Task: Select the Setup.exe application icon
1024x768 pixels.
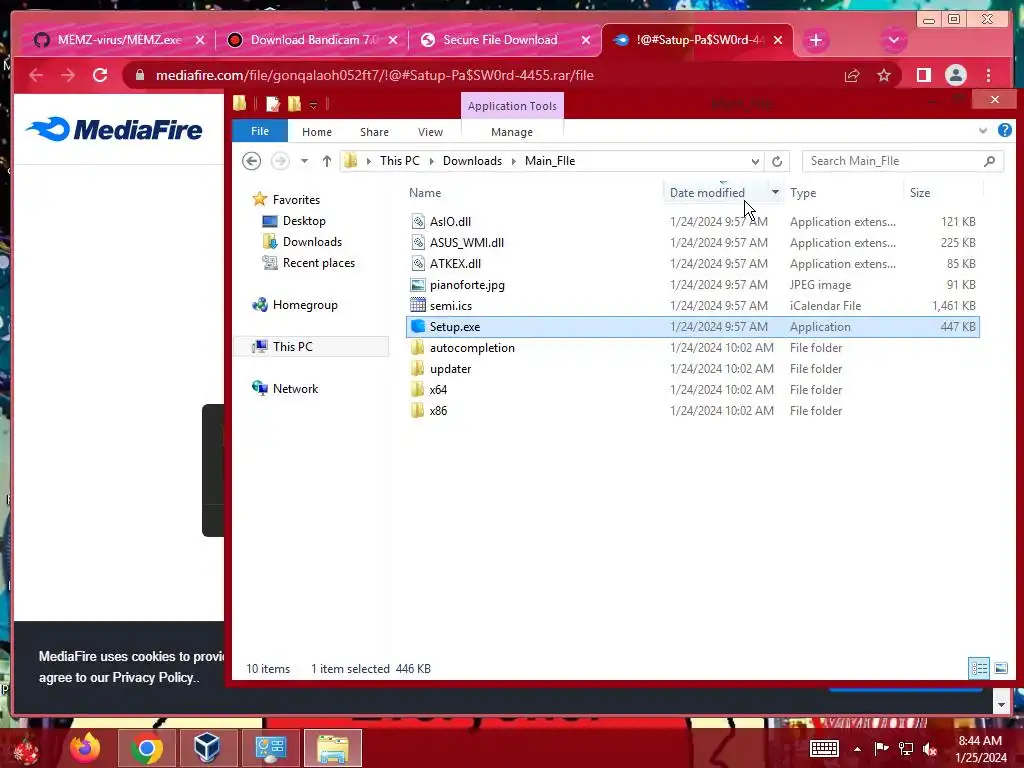Action: 418,326
